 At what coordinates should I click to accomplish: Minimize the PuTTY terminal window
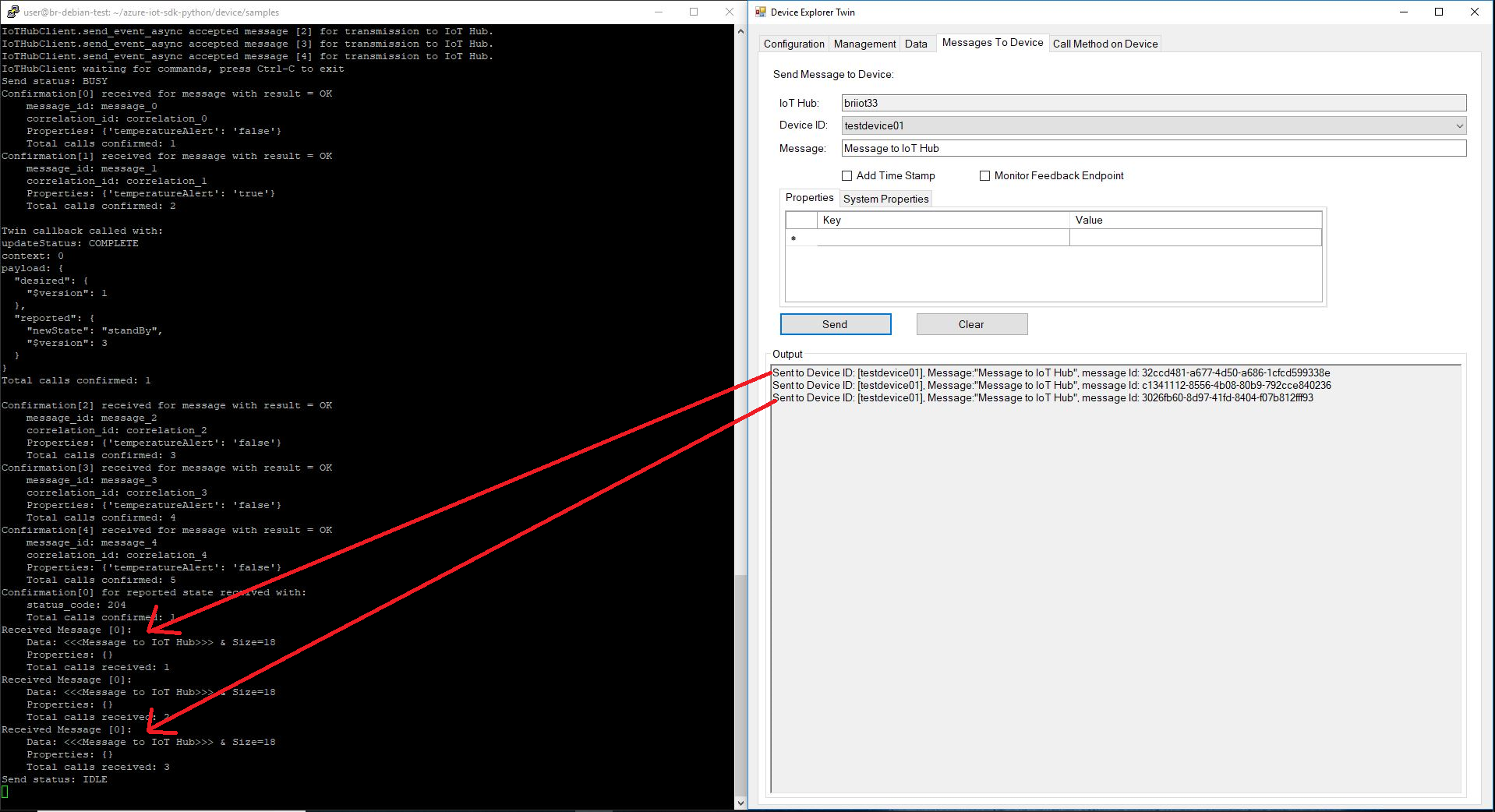pyautogui.click(x=659, y=12)
